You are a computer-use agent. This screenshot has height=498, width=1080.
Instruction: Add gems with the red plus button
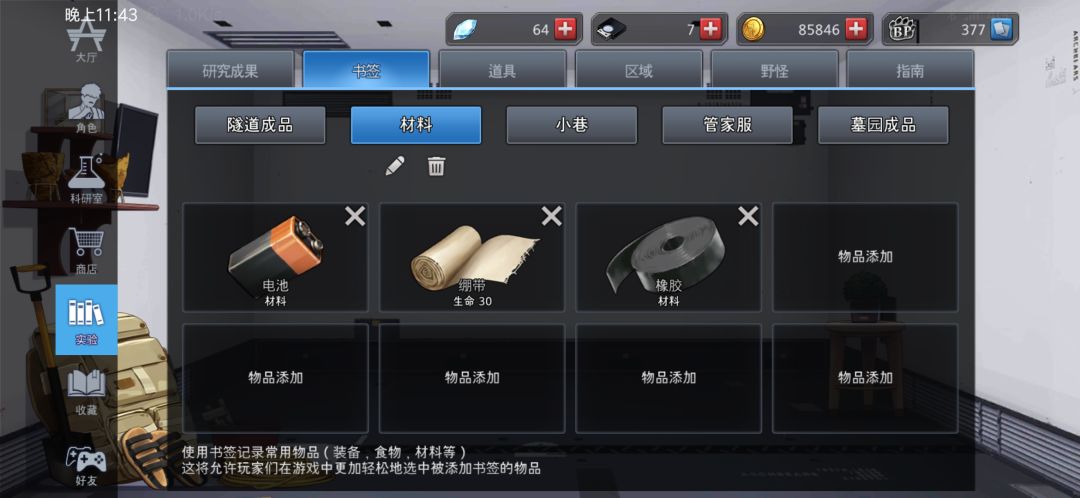[x=565, y=30]
